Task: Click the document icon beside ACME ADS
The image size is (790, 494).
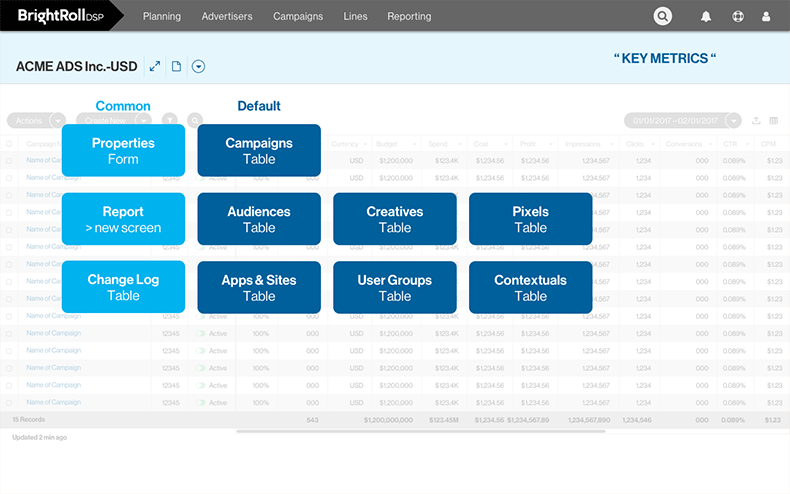Action: click(176, 66)
